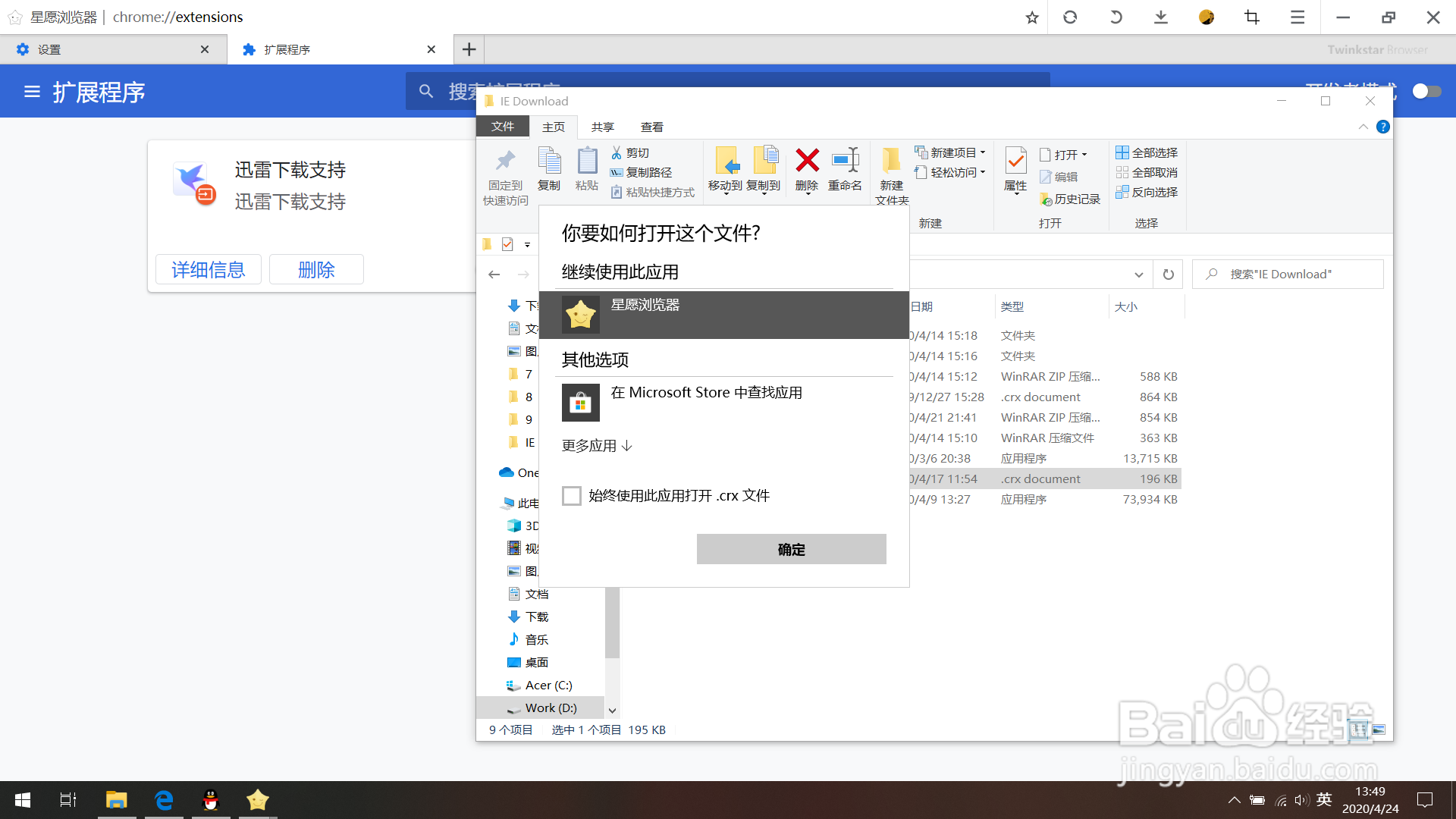The width and height of the screenshot is (1456, 819).
Task: Open the notification action center
Action: 1425,799
